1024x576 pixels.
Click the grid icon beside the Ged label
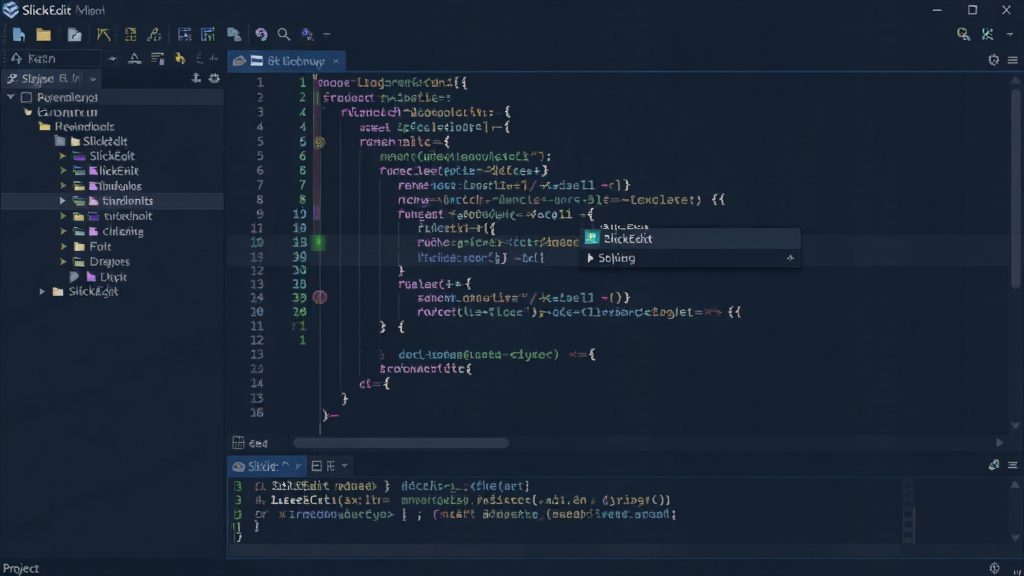(x=238, y=443)
